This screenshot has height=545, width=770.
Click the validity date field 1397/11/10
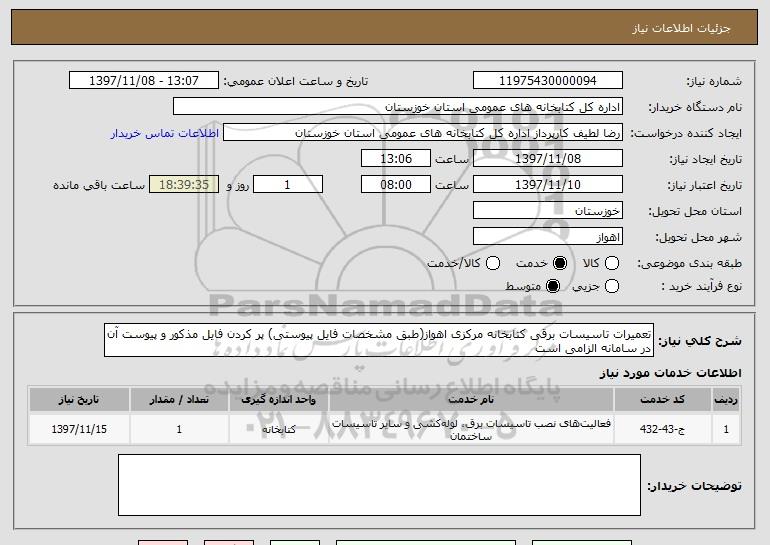click(546, 185)
